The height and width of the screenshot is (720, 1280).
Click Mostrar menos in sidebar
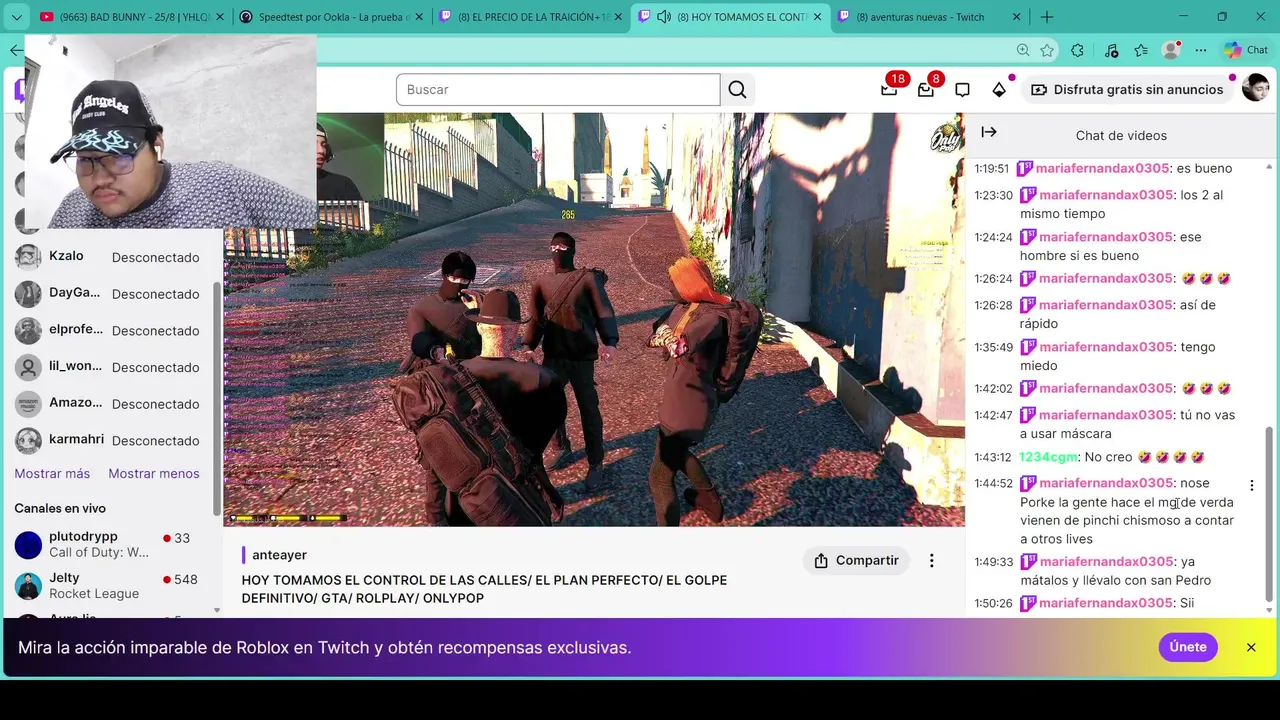154,474
